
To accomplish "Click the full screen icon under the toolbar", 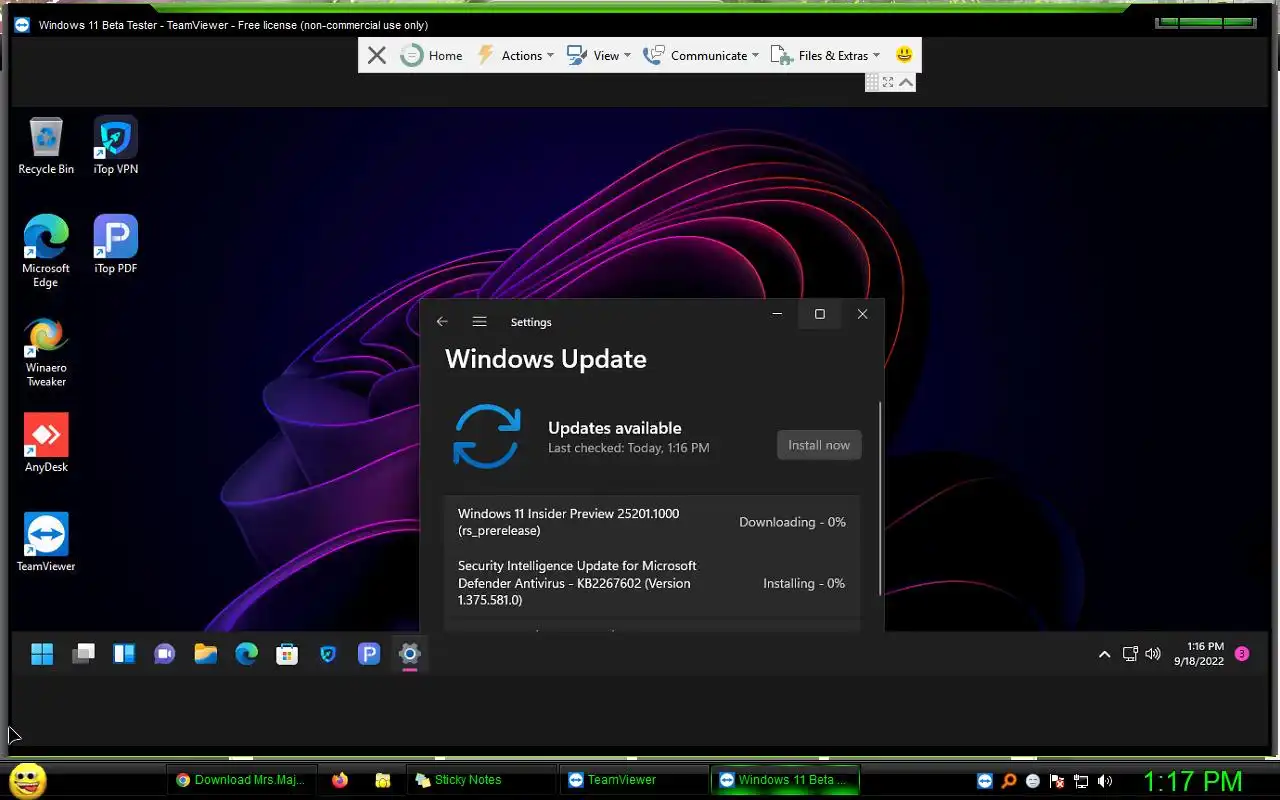I will [888, 82].
